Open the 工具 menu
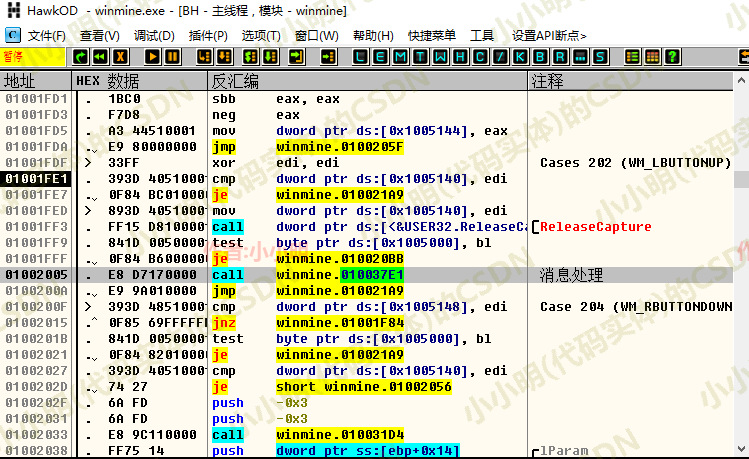The height and width of the screenshot is (459, 749). [482, 36]
